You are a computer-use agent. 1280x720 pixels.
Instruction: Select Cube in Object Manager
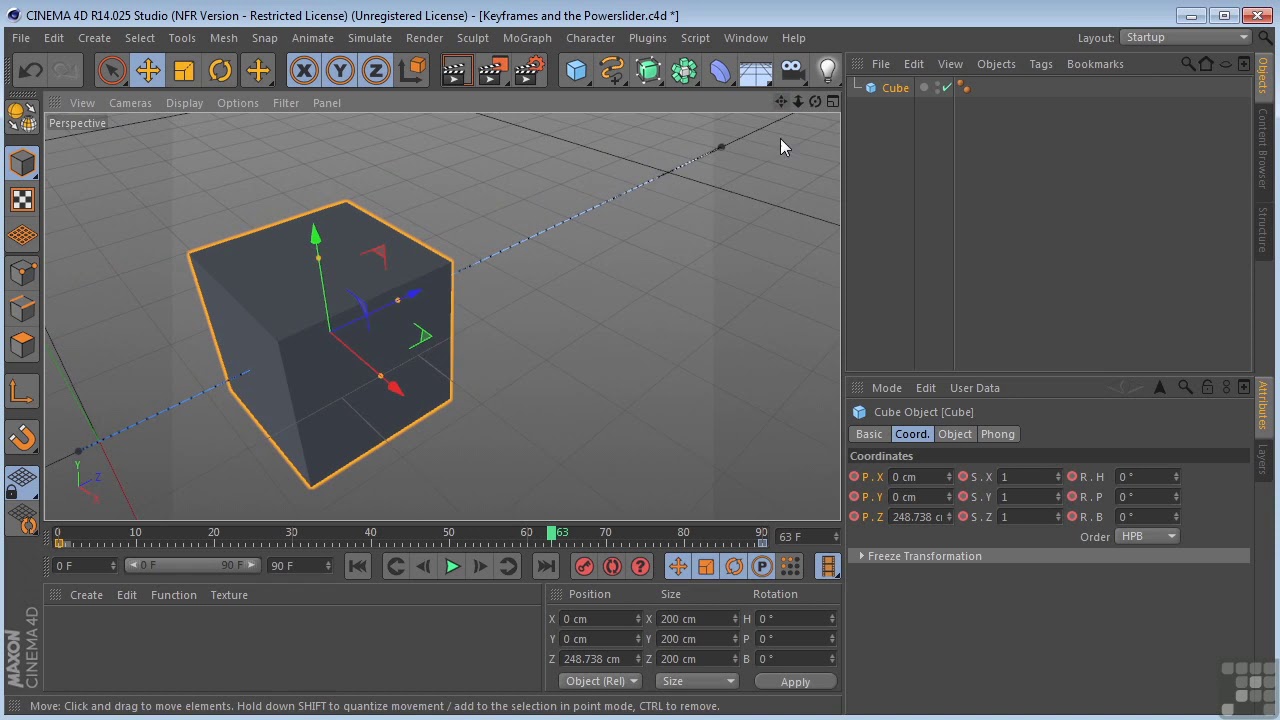895,88
